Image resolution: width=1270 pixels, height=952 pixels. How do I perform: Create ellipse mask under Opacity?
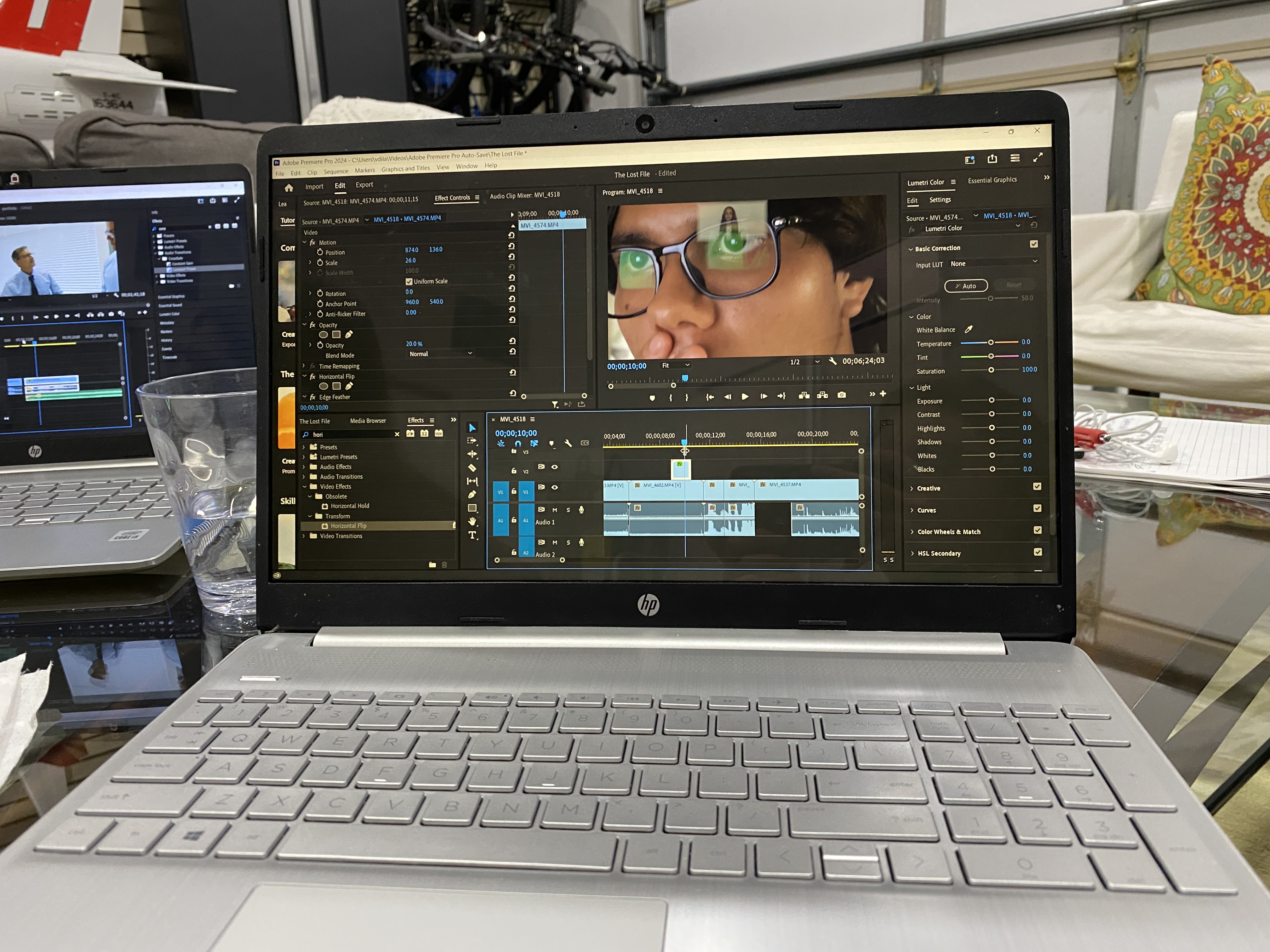(324, 335)
